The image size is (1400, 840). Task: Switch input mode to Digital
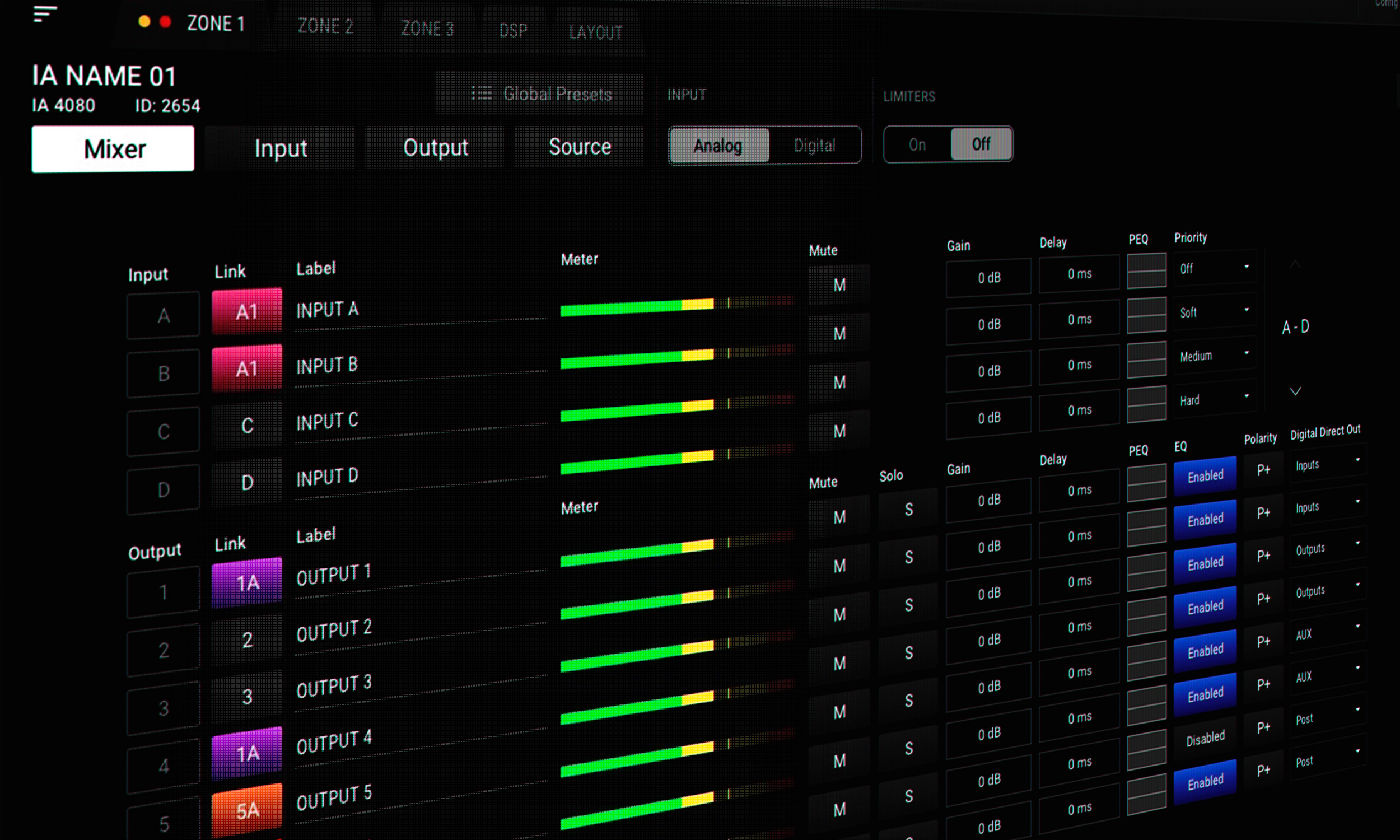tap(814, 146)
